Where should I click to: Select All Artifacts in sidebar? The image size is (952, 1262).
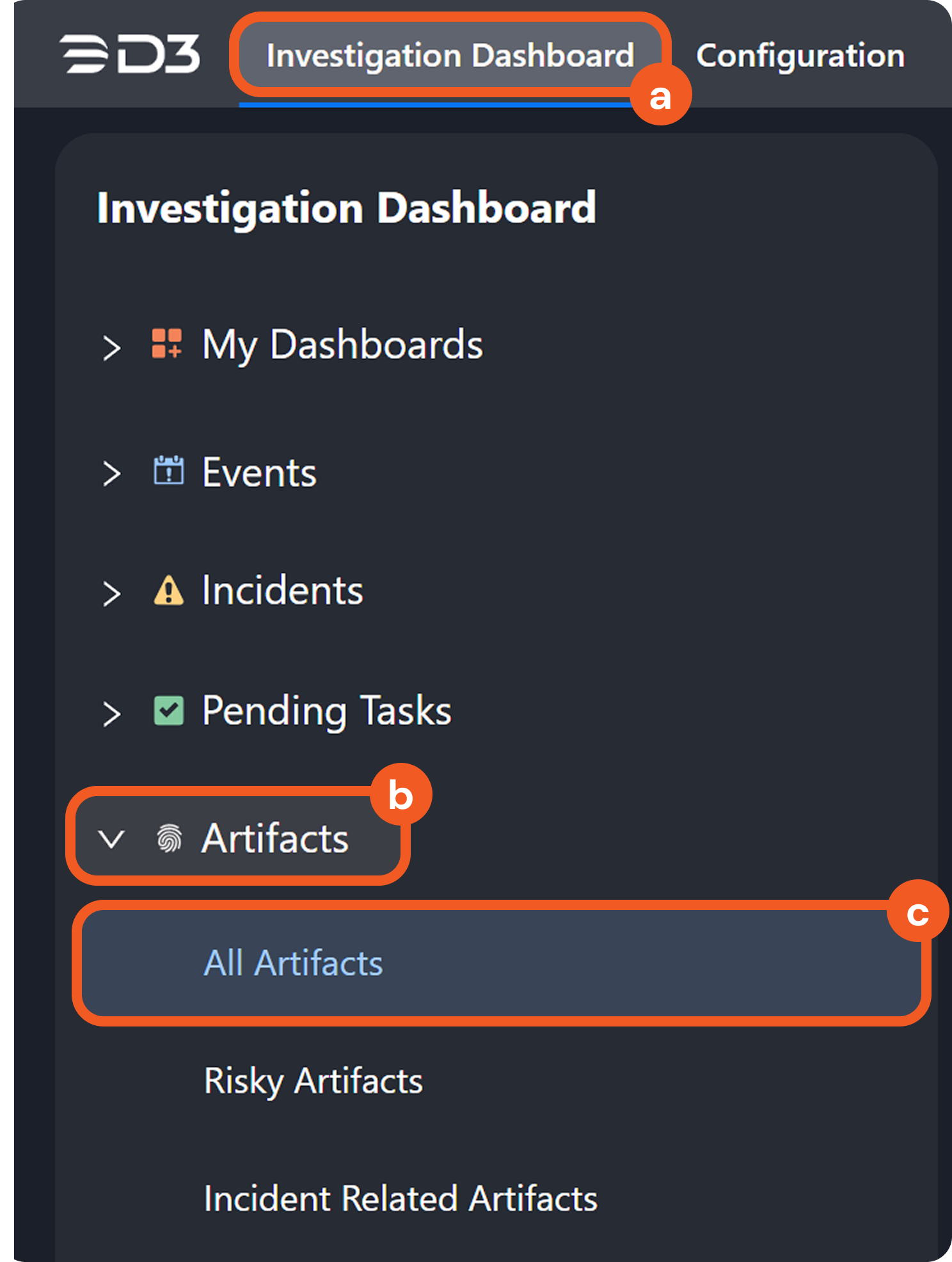click(x=293, y=962)
